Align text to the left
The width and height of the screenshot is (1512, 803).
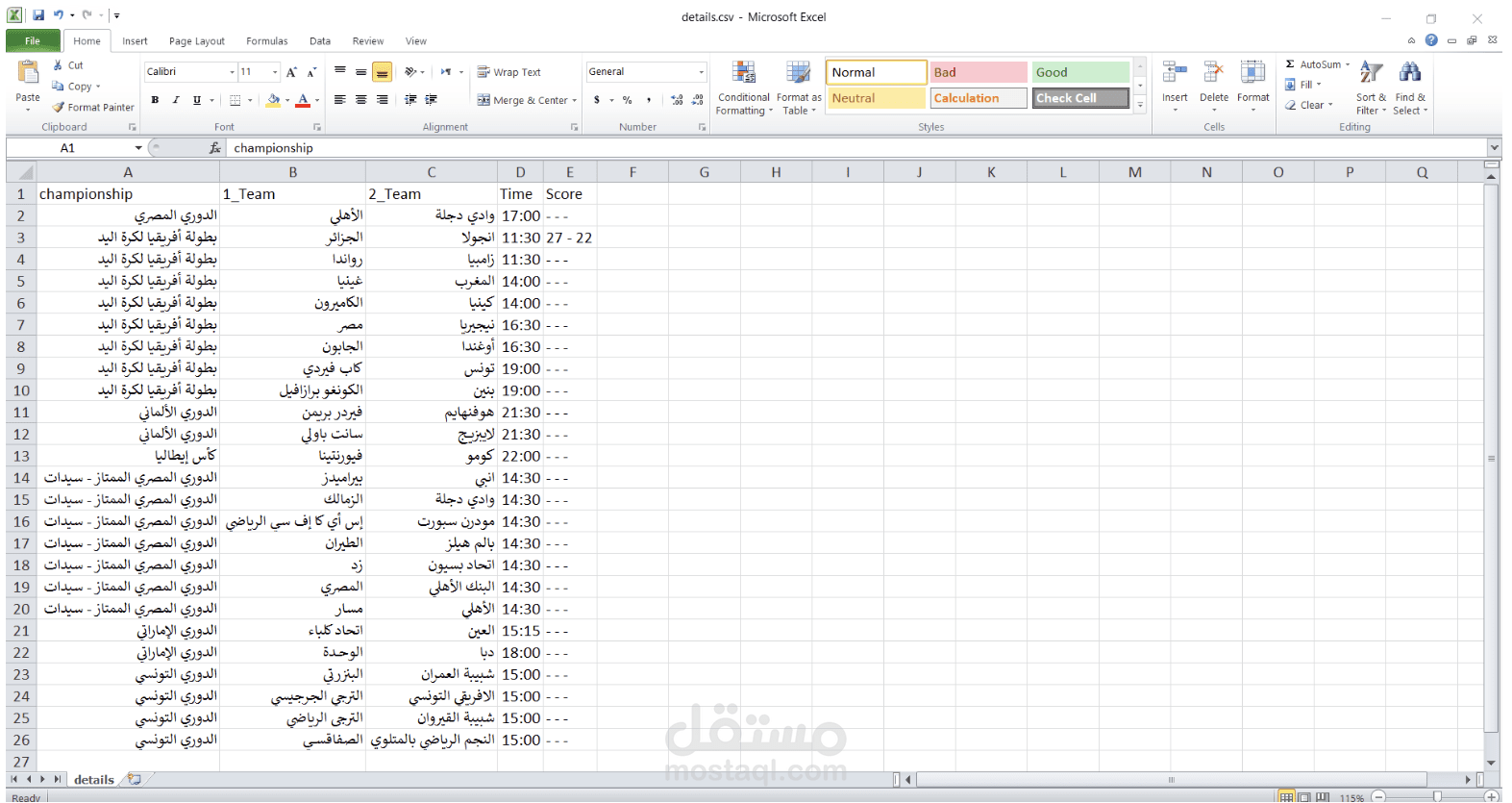click(x=340, y=100)
